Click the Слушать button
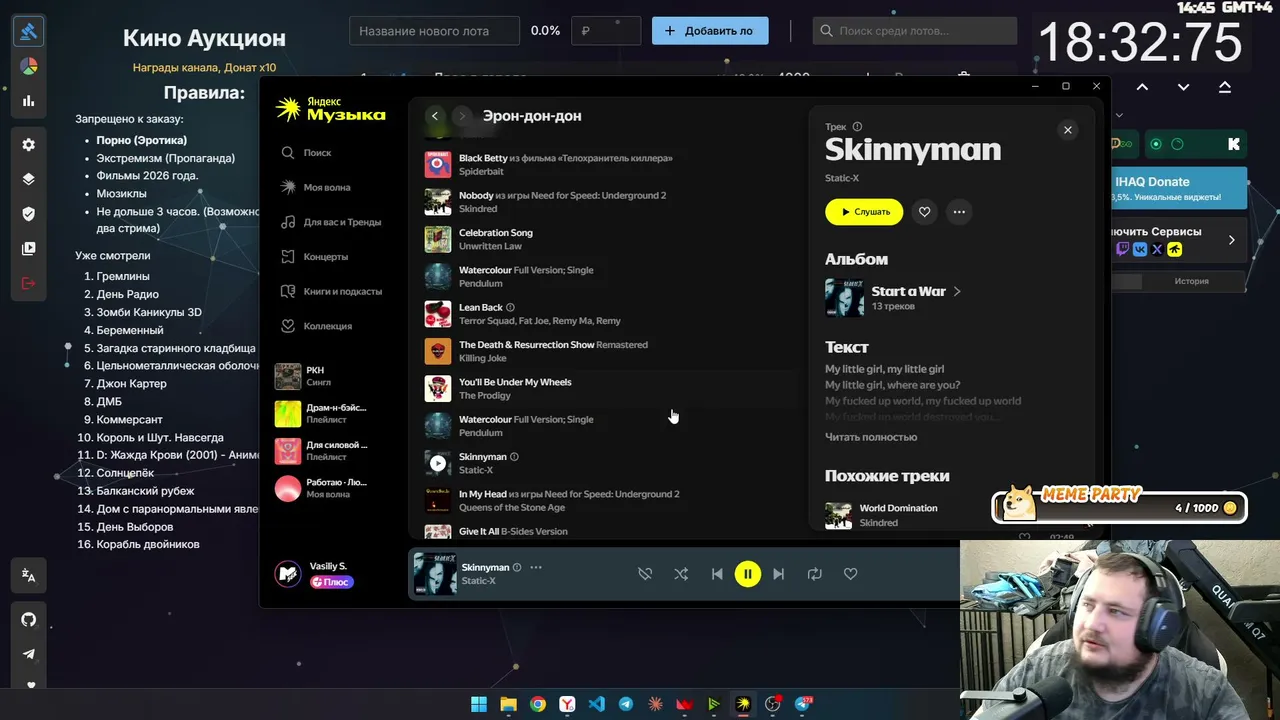 tap(864, 212)
